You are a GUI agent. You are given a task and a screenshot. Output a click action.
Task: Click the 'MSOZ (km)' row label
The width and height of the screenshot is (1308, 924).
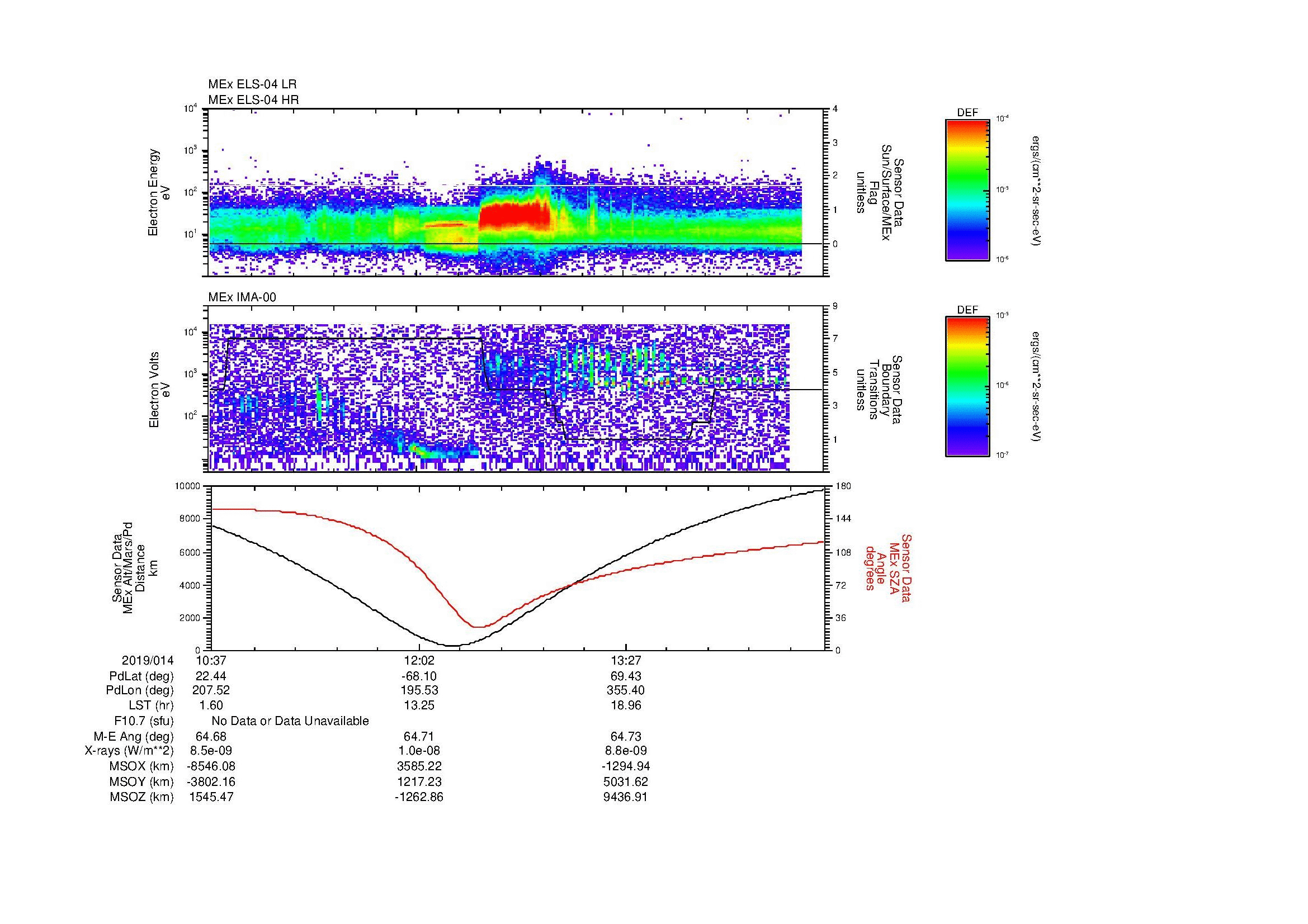coord(141,797)
